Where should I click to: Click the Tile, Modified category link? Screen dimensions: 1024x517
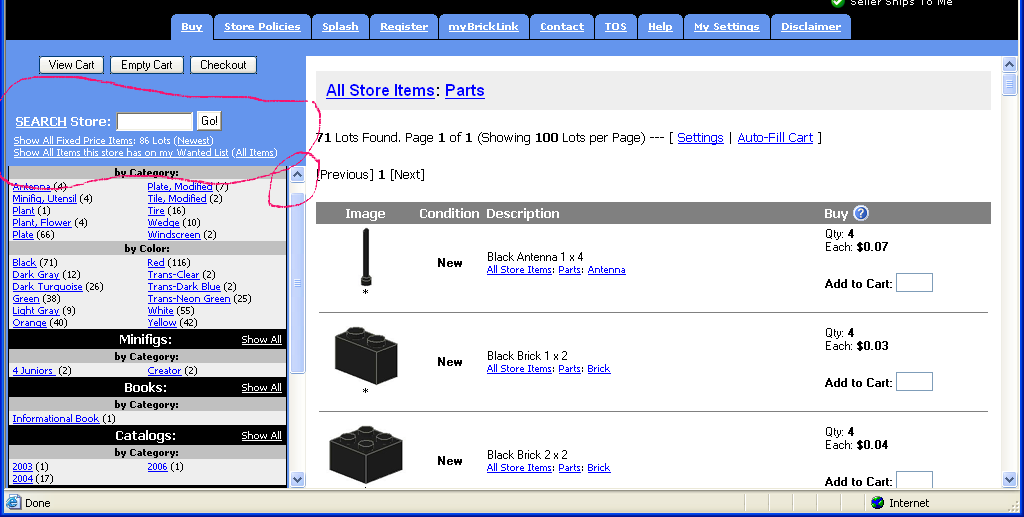coord(177,198)
